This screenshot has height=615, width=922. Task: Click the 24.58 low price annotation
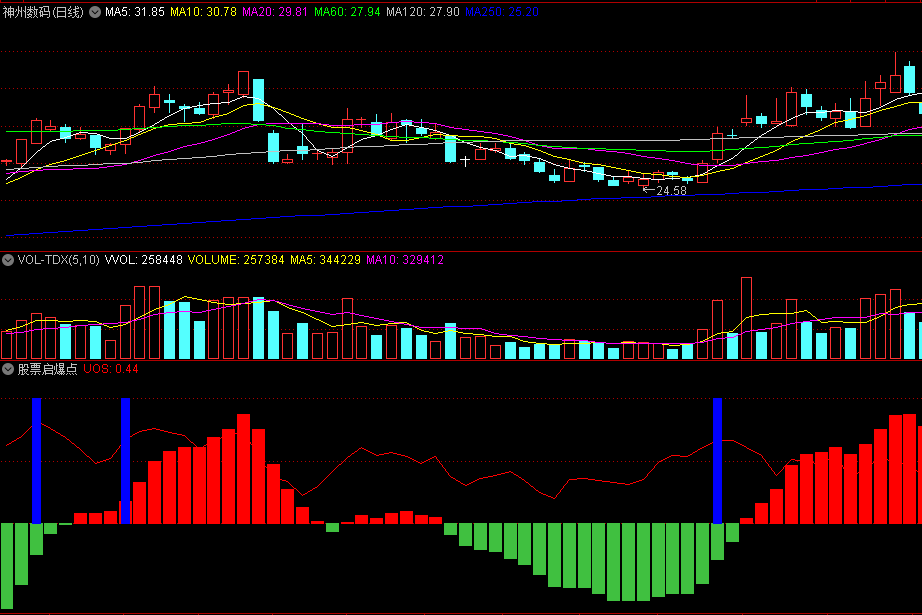pos(671,190)
